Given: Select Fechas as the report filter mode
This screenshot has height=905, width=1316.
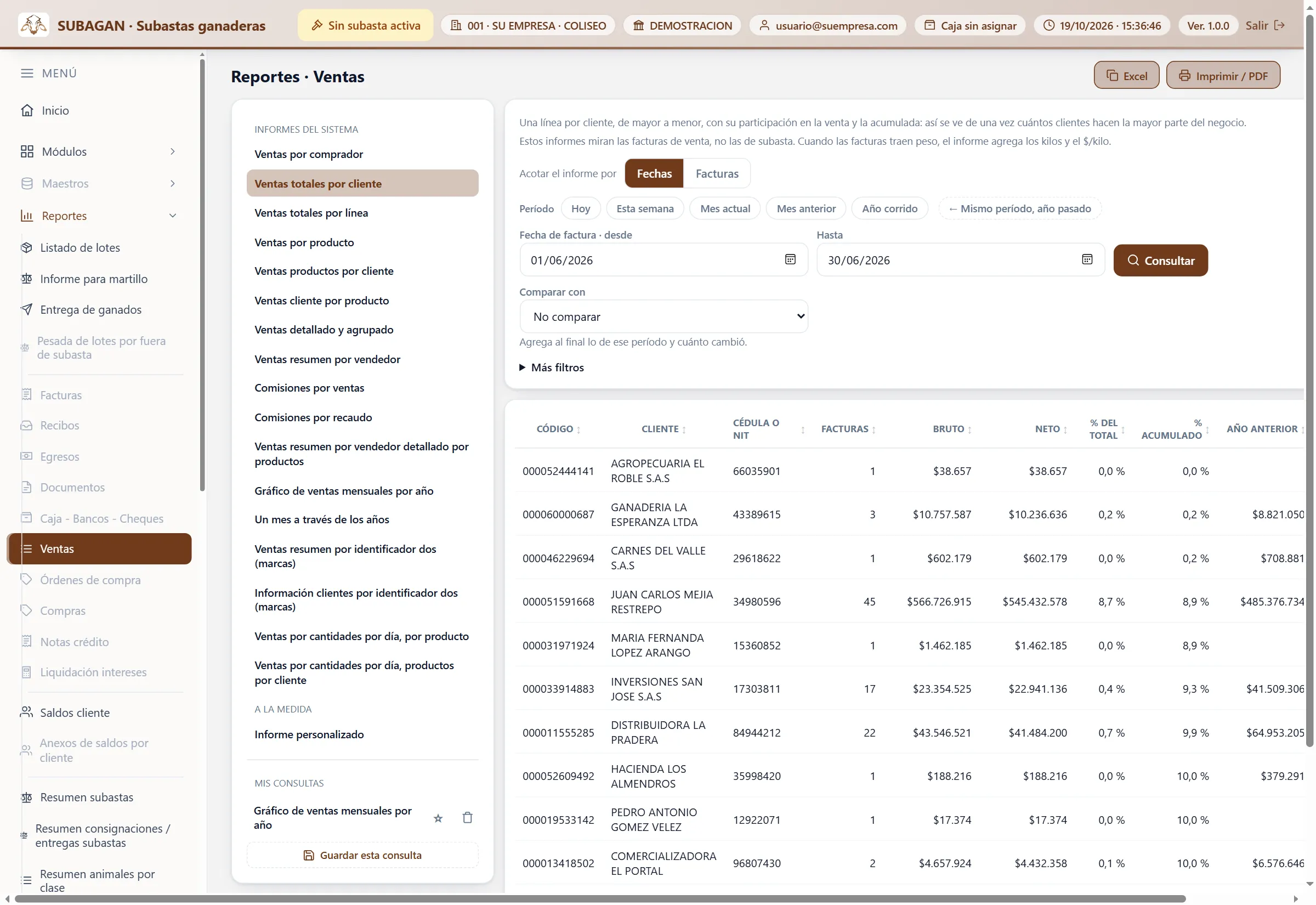Looking at the screenshot, I should (x=654, y=173).
